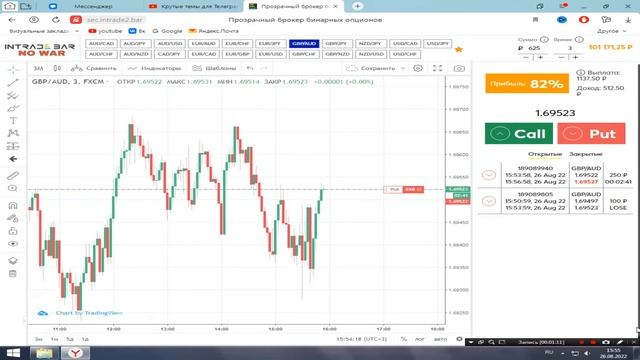The width and height of the screenshot is (640, 360).
Task: Toggle magnet mode in drawing toolbar
Action: pos(13,205)
